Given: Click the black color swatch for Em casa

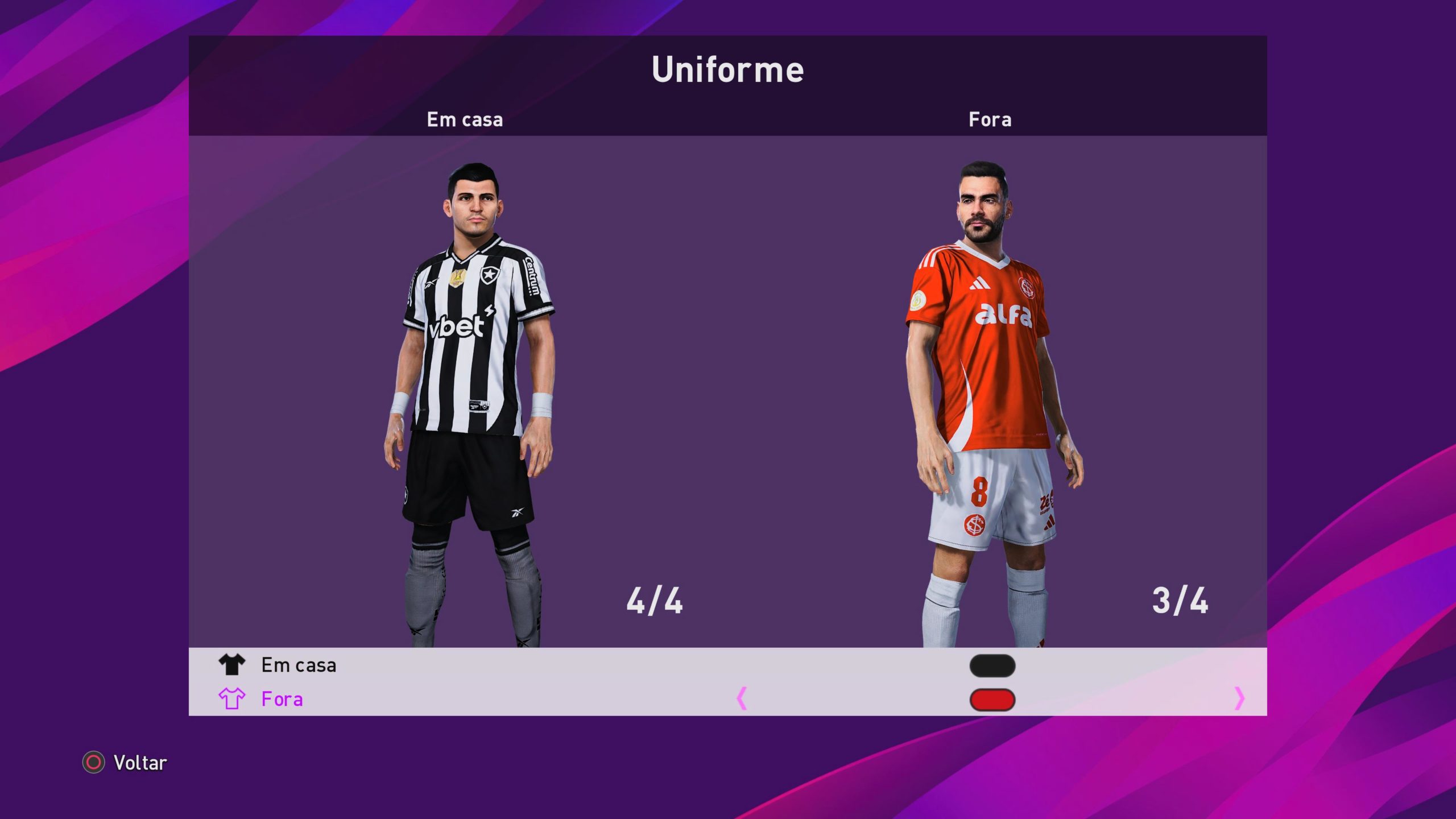Looking at the screenshot, I should [x=992, y=665].
